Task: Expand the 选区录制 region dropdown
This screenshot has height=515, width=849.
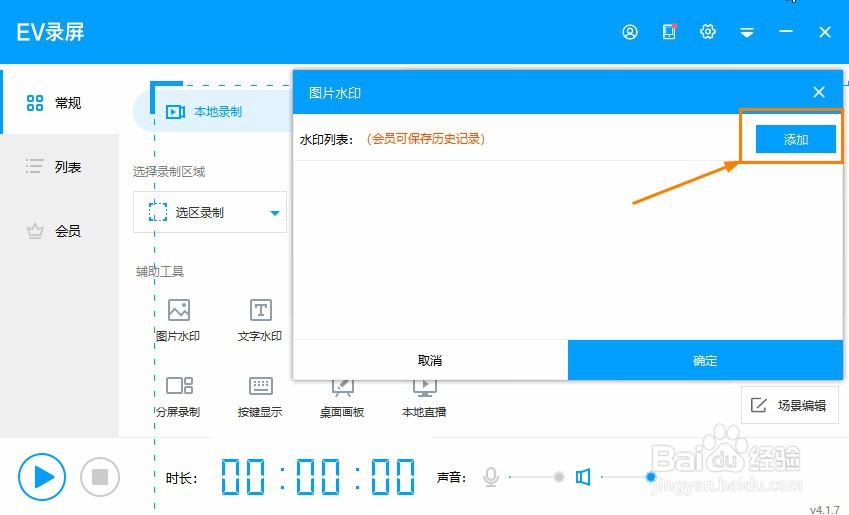Action: [210, 212]
